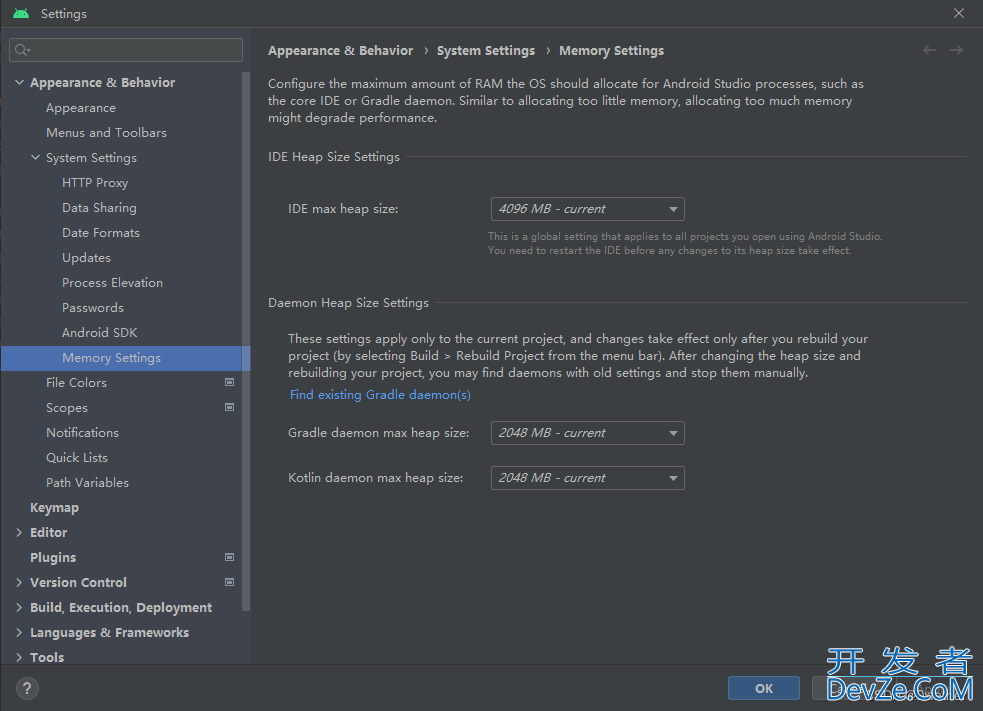Open Date Formats settings
Screen dimensions: 983x711
(101, 233)
